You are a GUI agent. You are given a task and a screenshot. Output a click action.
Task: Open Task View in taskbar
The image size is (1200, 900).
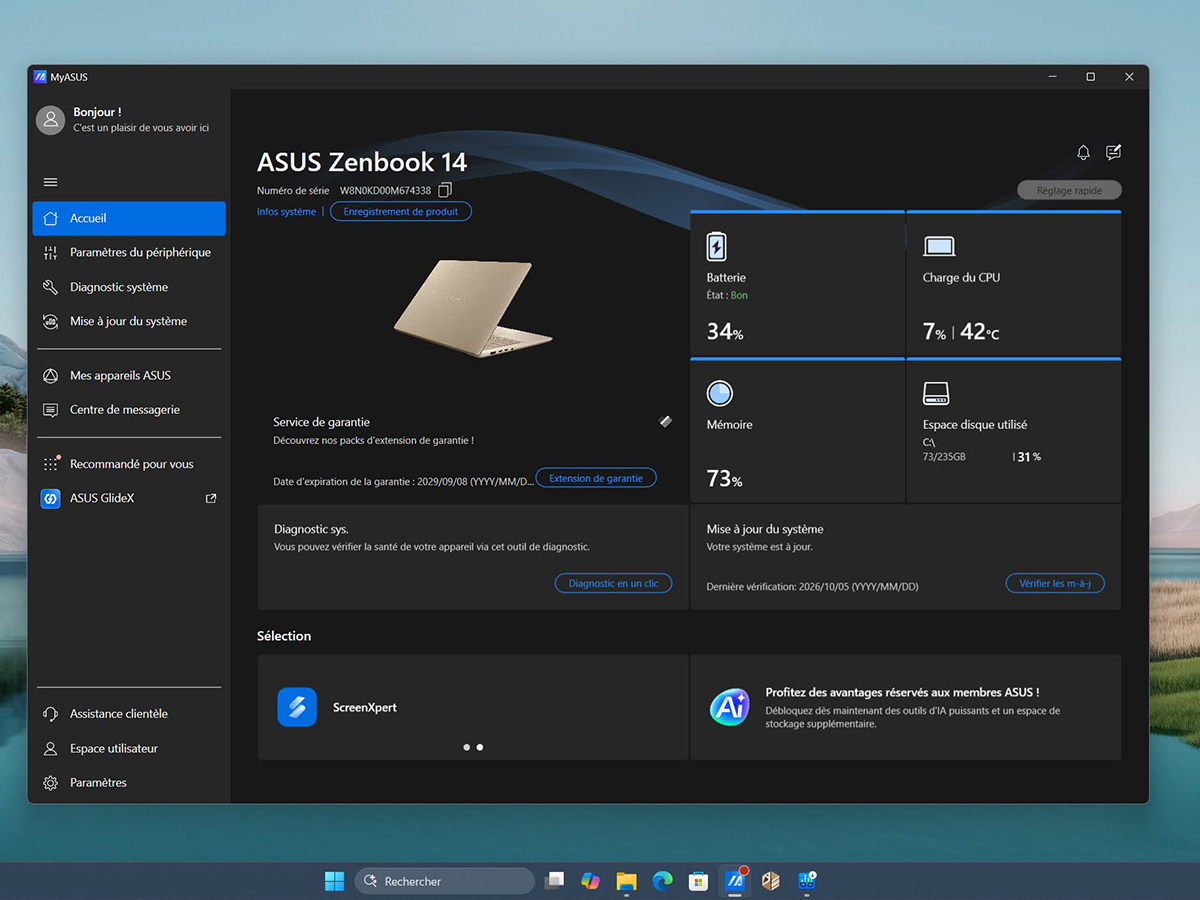coord(554,881)
